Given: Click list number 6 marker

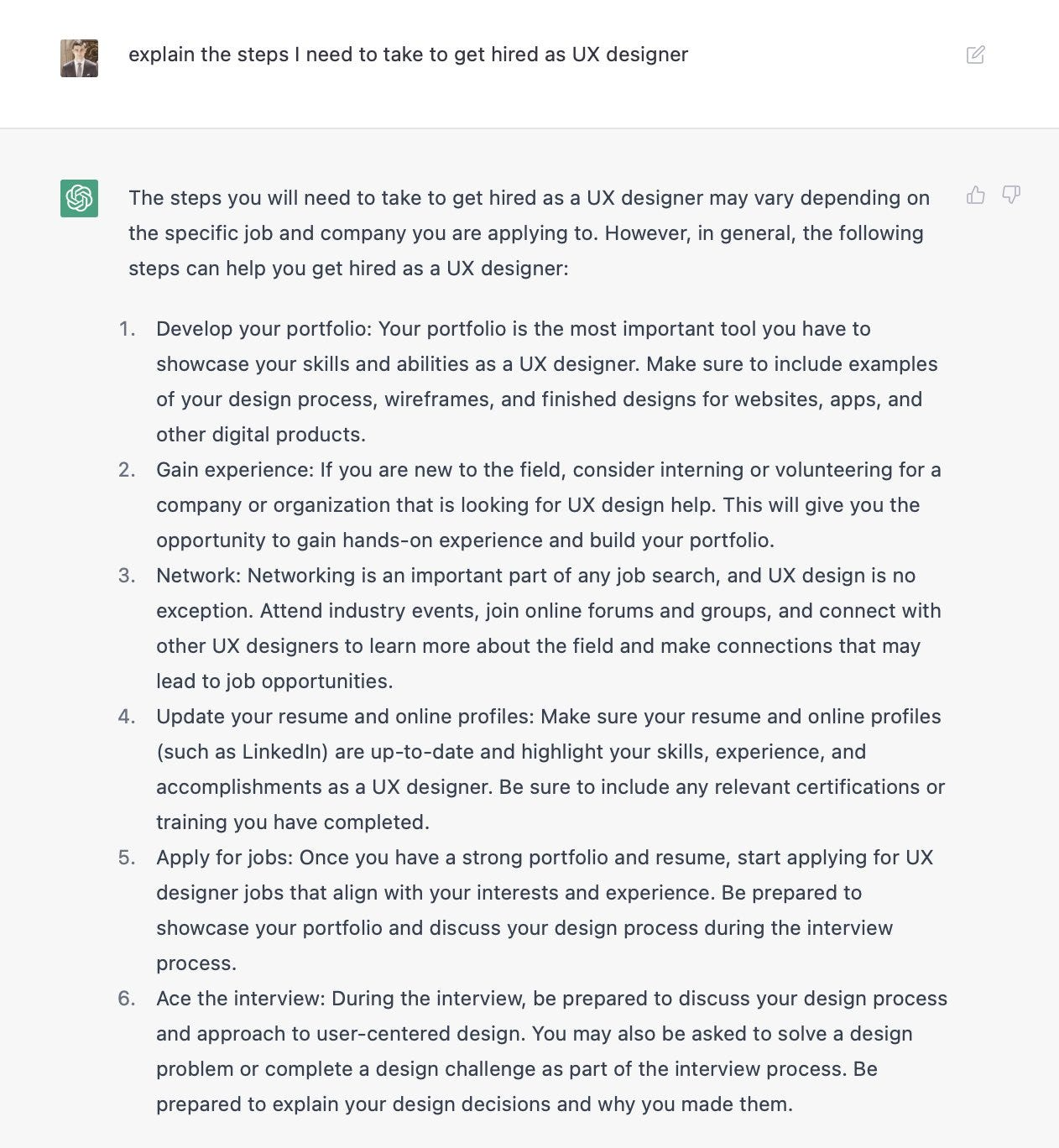Looking at the screenshot, I should tap(127, 999).
